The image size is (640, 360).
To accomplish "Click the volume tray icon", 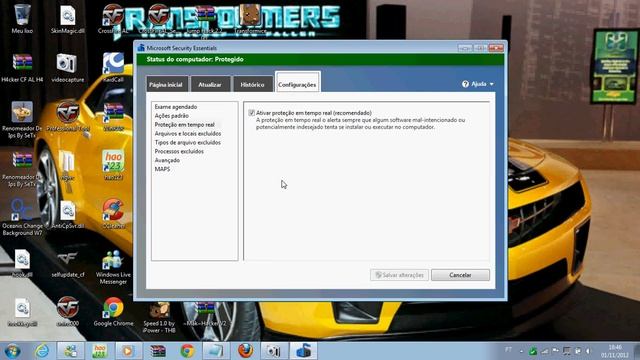I will pos(588,351).
